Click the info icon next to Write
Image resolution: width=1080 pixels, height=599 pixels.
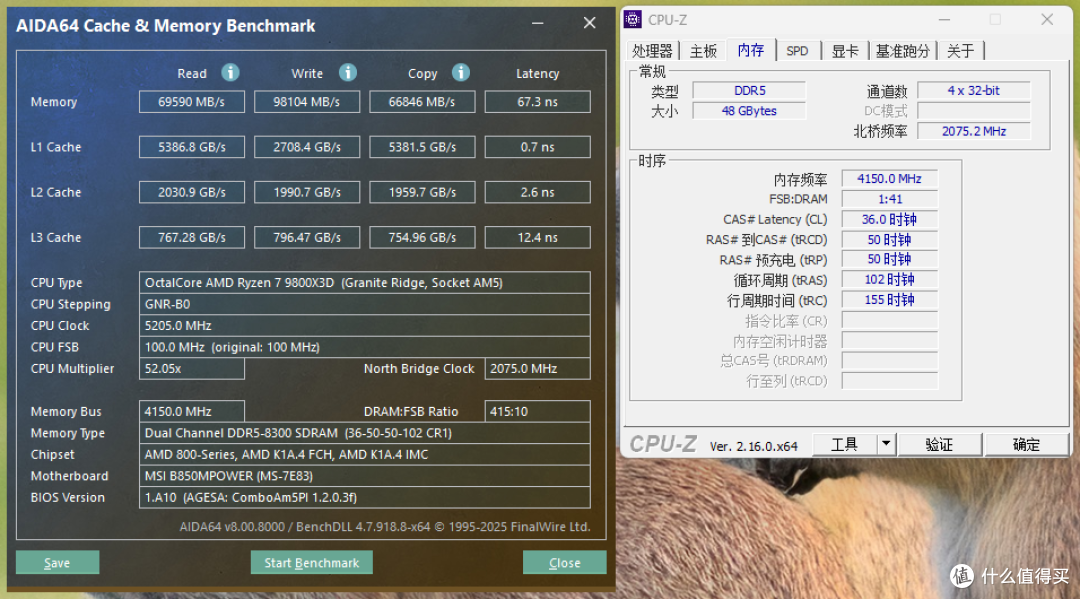click(347, 73)
